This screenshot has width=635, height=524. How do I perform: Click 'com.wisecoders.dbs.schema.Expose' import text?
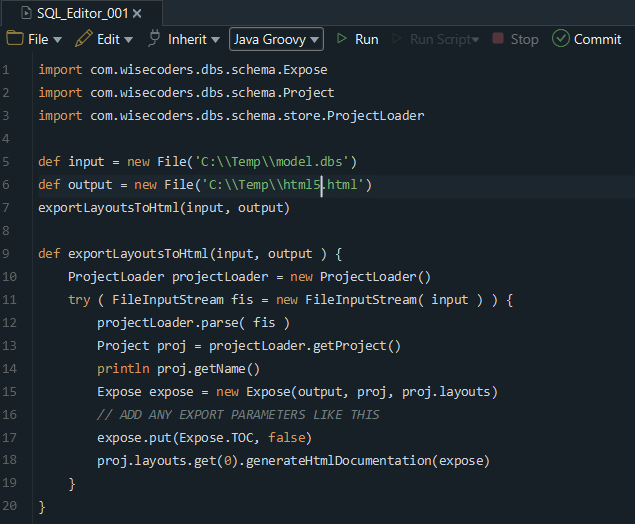(x=209, y=70)
